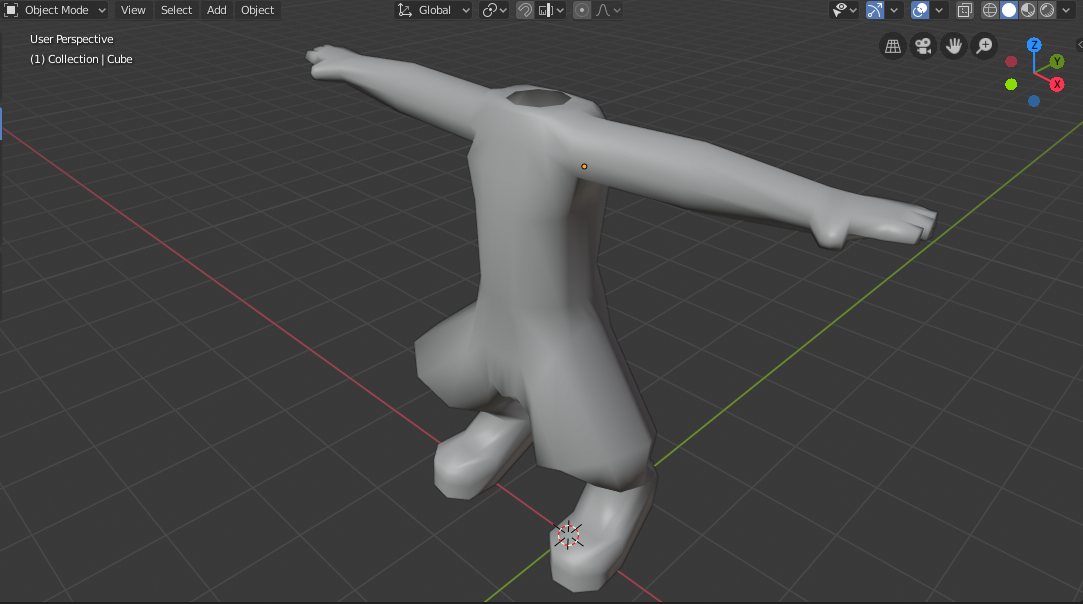Screen dimensions: 1083x604
Task: Open the object visibility and selectability dropdown
Action: 844,10
